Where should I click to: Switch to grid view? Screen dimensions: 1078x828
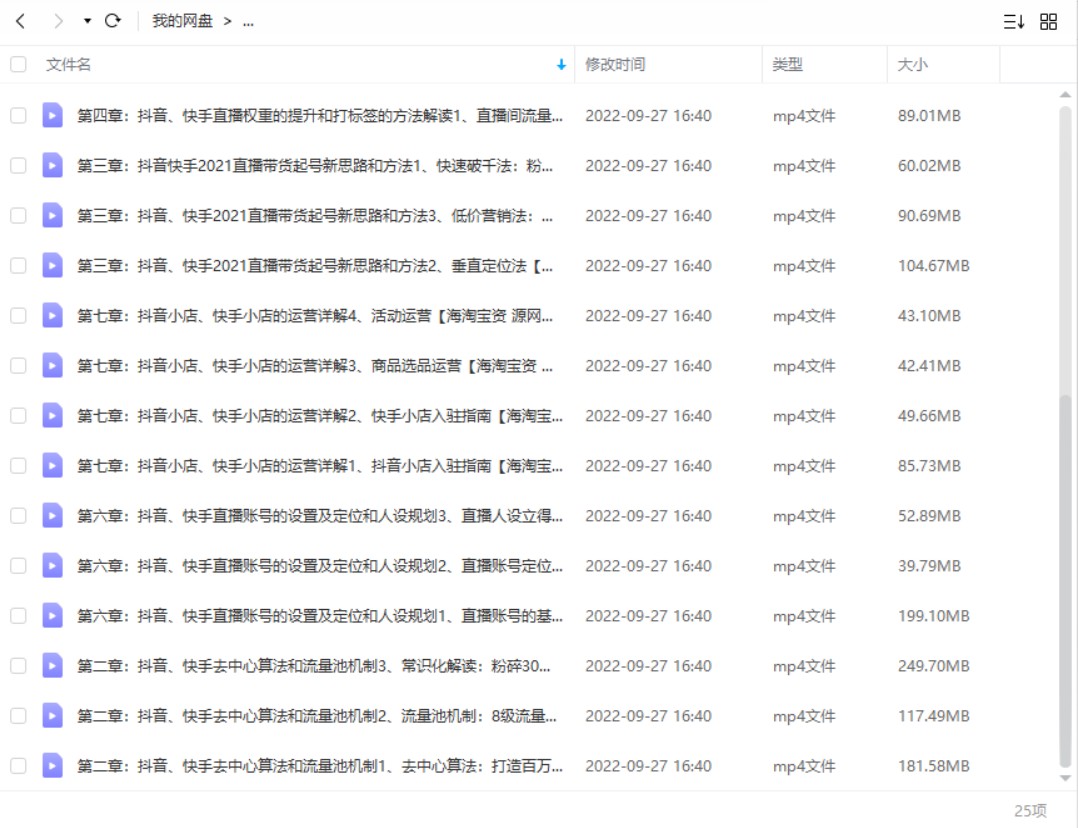pyautogui.click(x=1048, y=22)
